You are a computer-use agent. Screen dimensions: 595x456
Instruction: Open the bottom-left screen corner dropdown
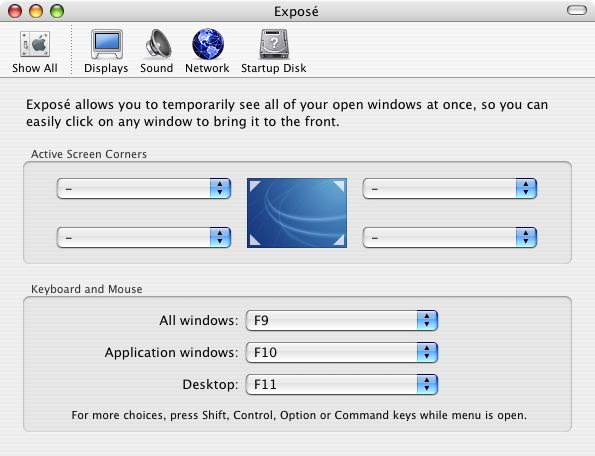pos(144,238)
